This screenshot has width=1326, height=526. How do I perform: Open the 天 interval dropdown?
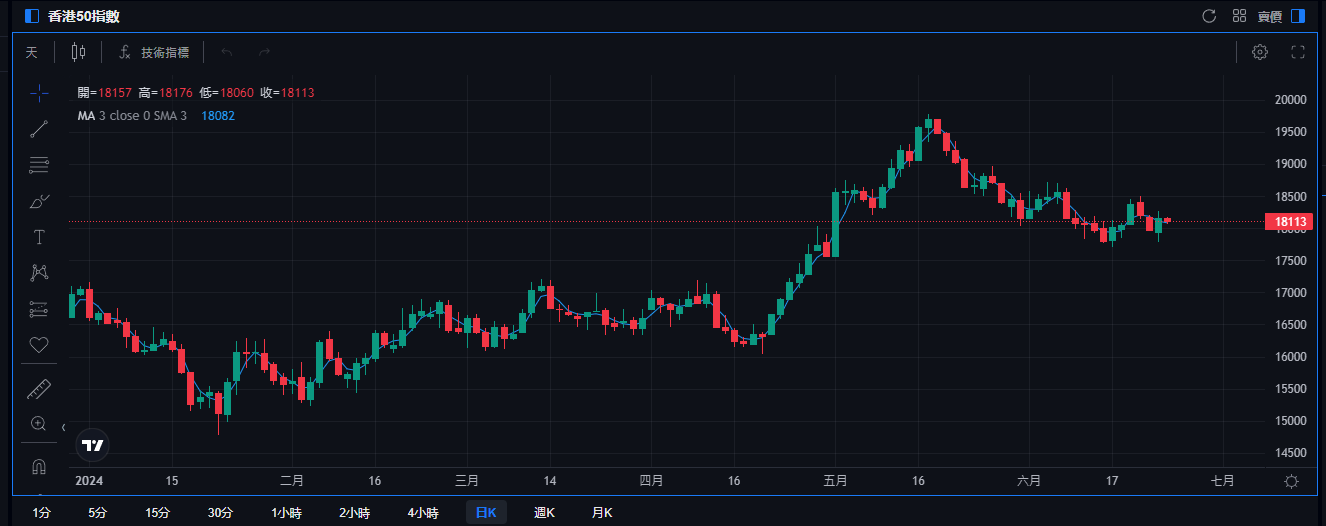32,52
